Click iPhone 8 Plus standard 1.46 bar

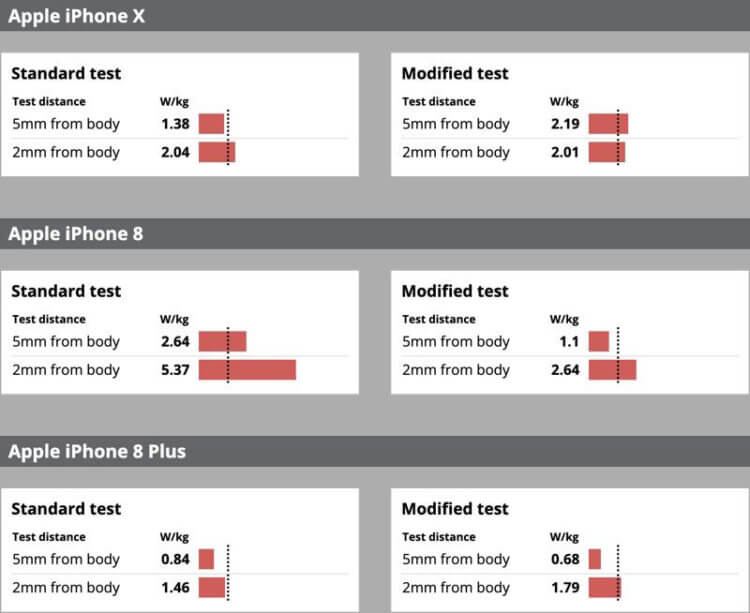[212, 587]
